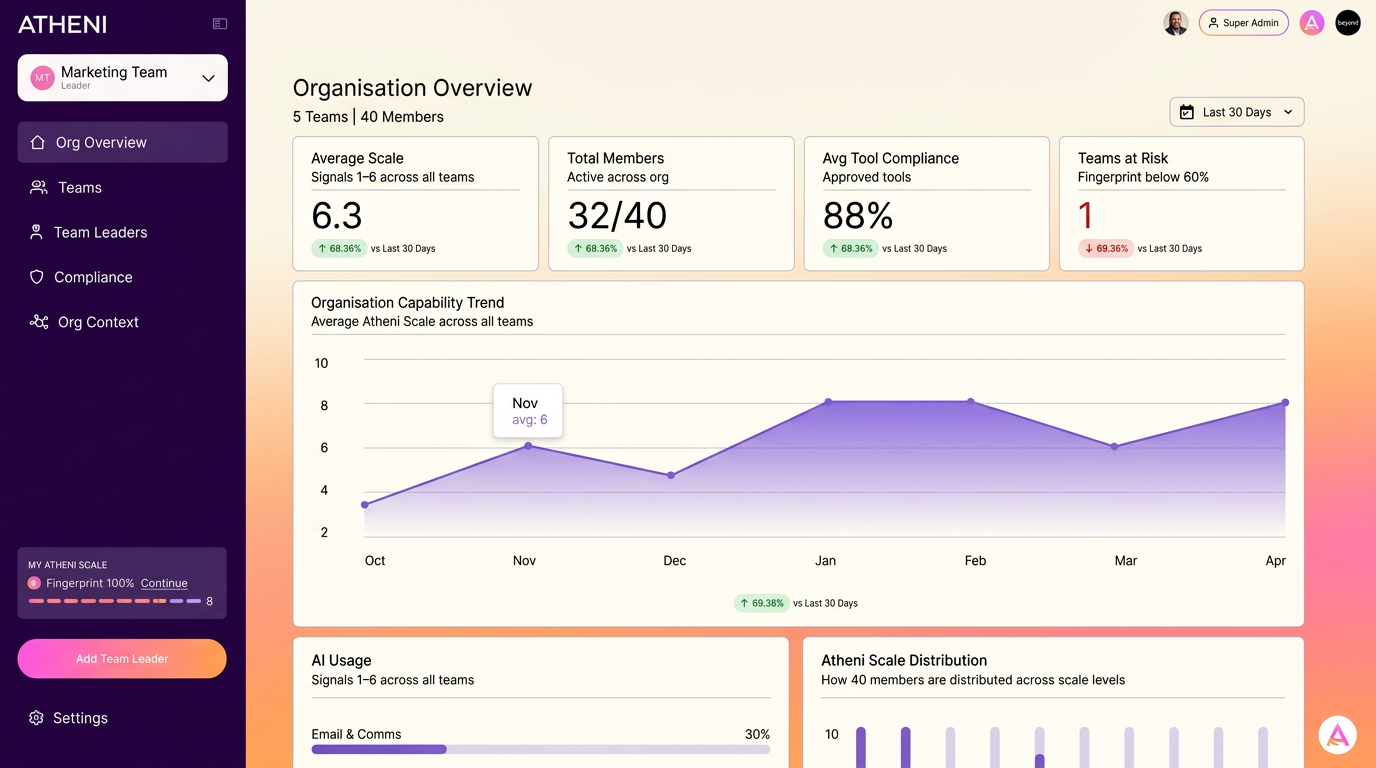Click the ATHENI logo
Image resolution: width=1376 pixels, height=768 pixels.
coord(62,25)
